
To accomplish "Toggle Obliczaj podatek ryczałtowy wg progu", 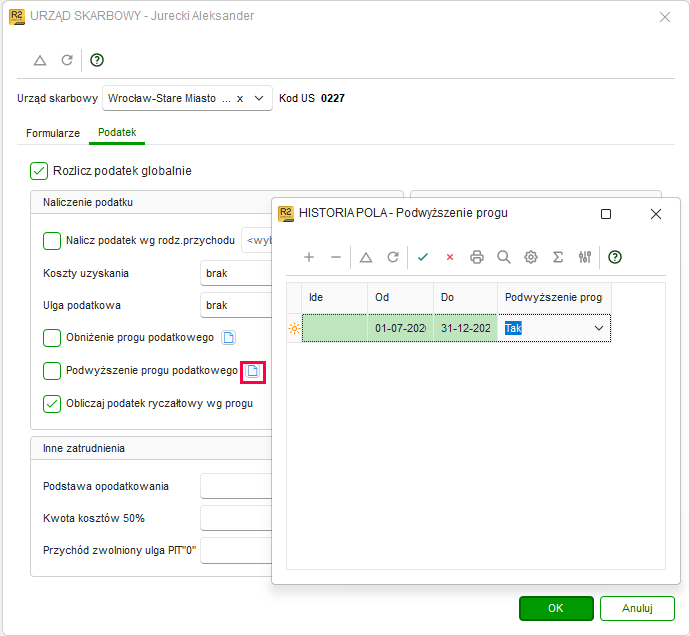I will 52,404.
